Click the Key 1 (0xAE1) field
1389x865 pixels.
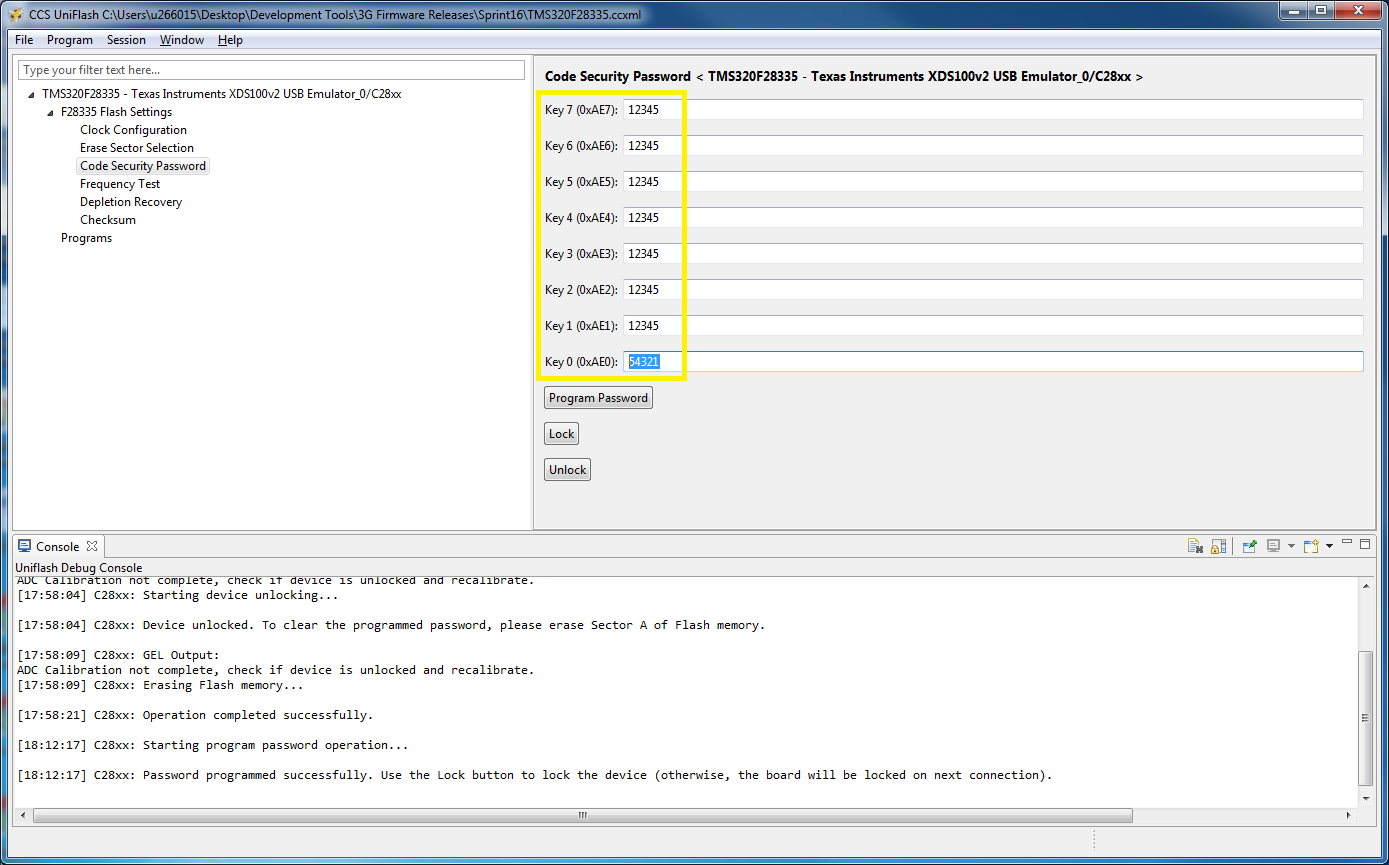click(x=993, y=326)
